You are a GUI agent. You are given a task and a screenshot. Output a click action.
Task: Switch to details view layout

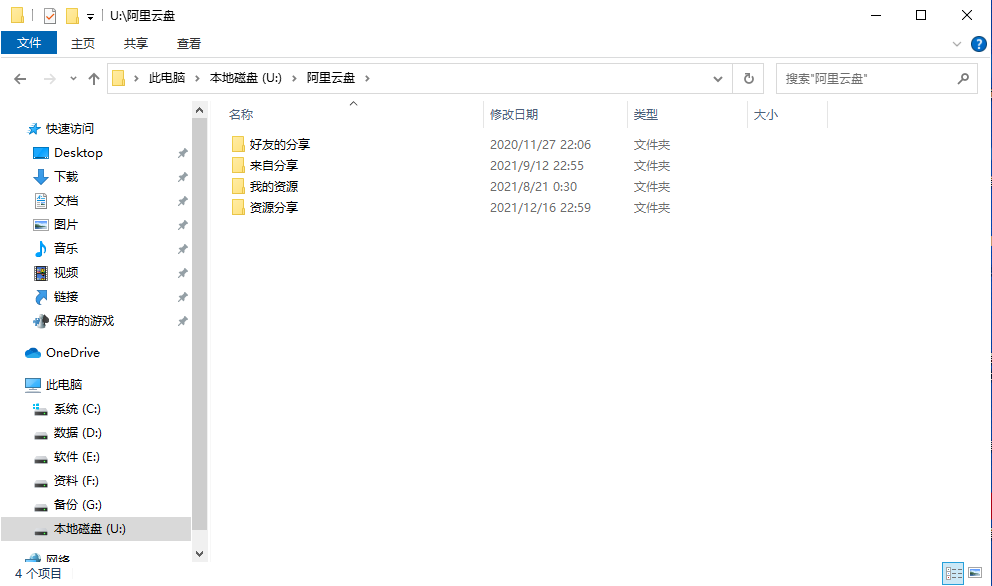[953, 573]
